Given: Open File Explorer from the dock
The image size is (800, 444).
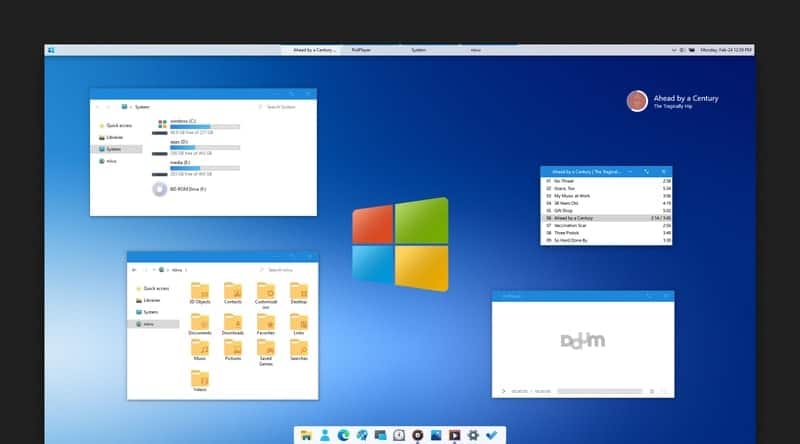Looking at the screenshot, I should [306, 435].
